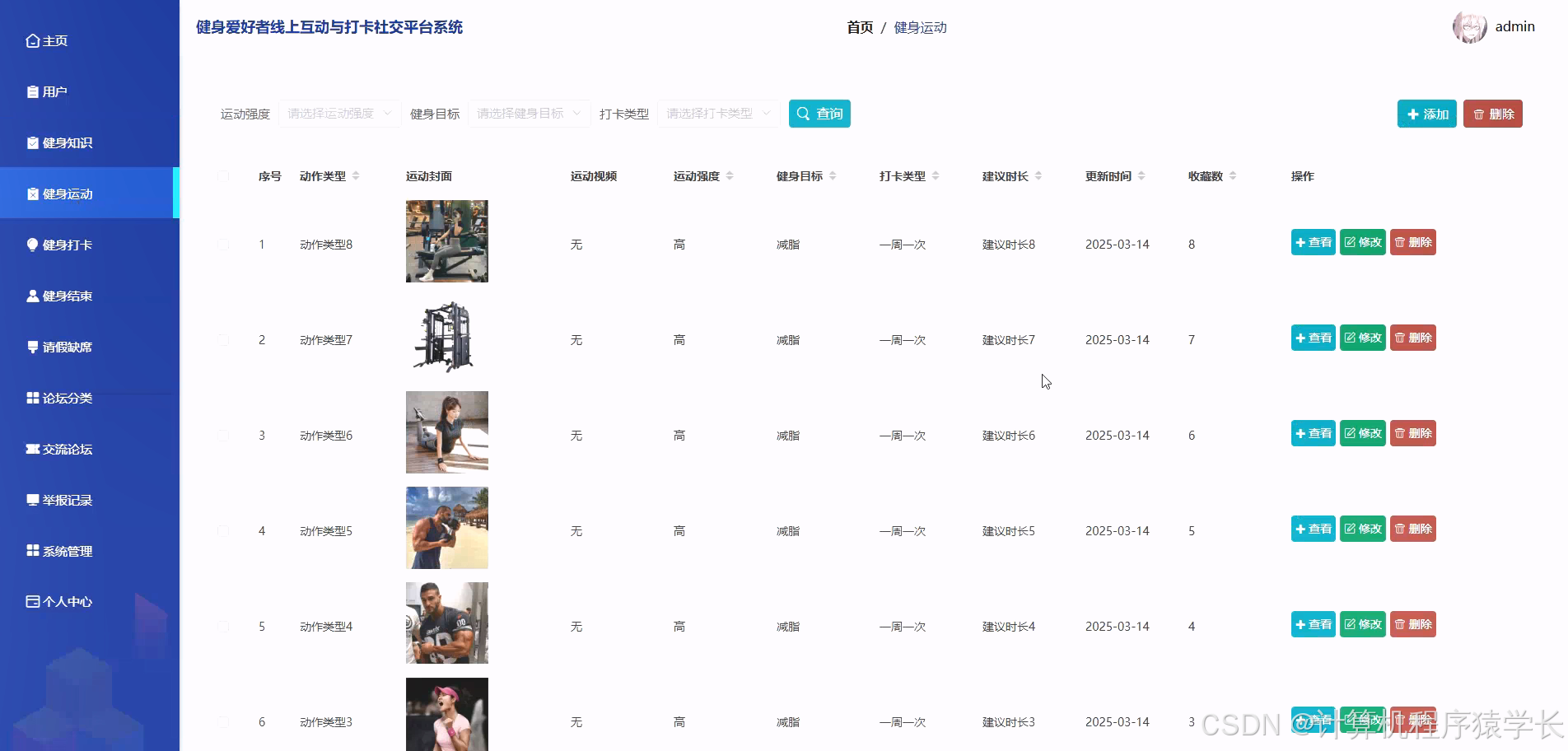Click the admin username text
The image size is (1568, 751).
point(1515,26)
